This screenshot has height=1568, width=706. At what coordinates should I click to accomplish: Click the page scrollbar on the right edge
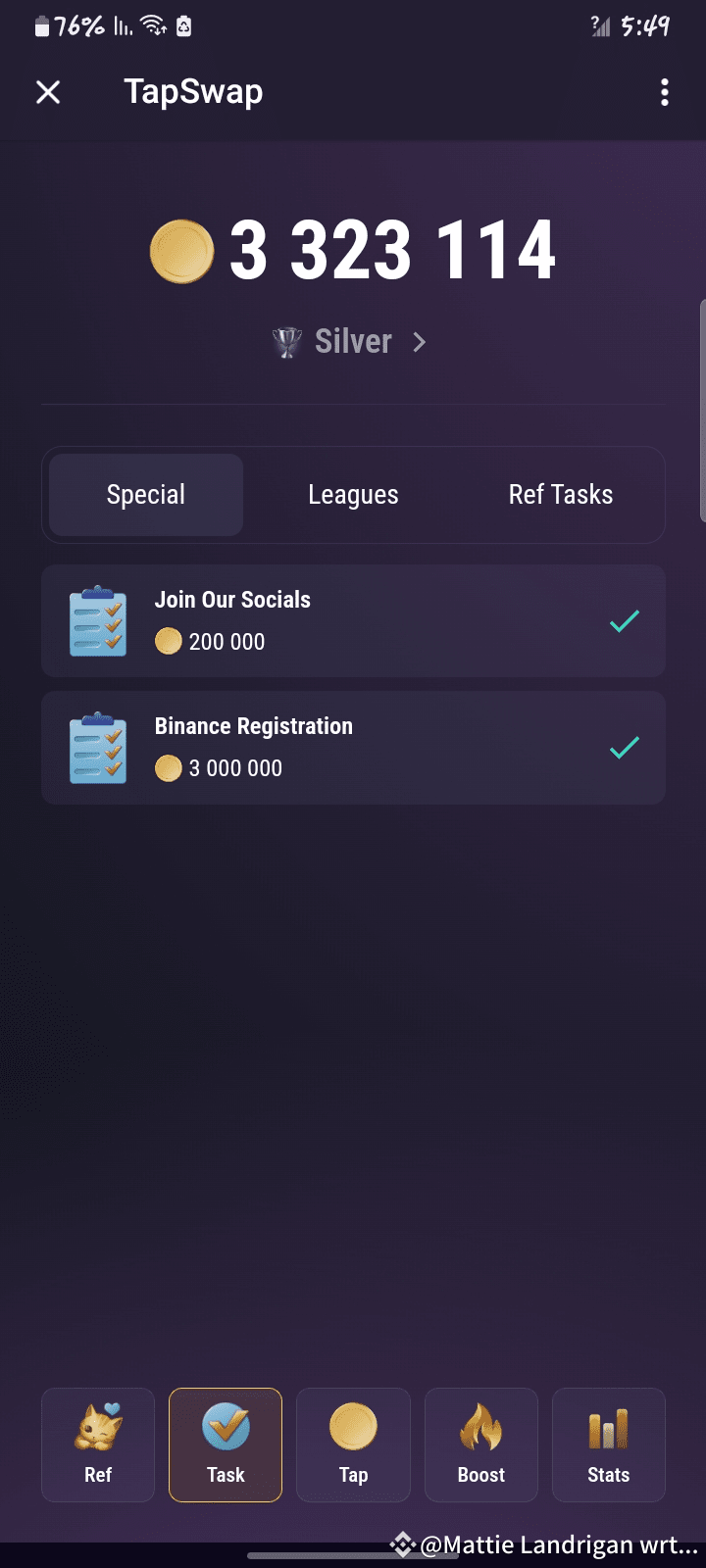tap(702, 412)
